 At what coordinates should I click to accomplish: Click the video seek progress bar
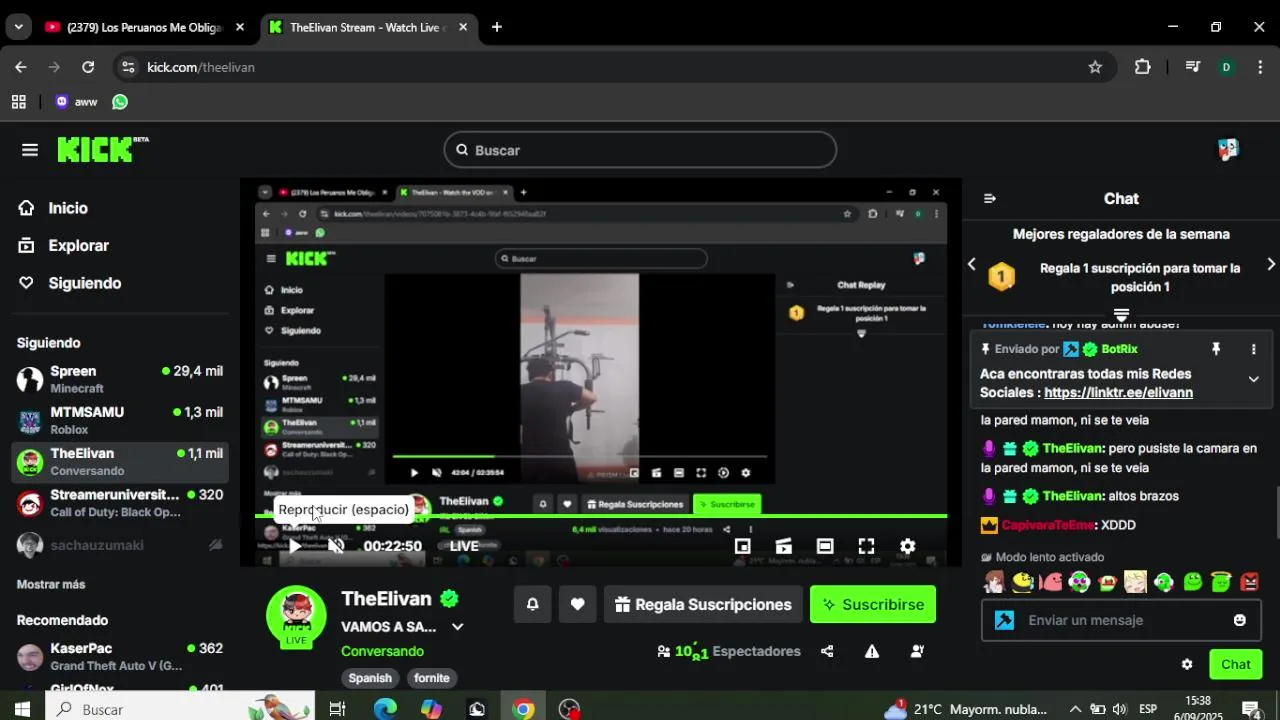click(x=601, y=516)
